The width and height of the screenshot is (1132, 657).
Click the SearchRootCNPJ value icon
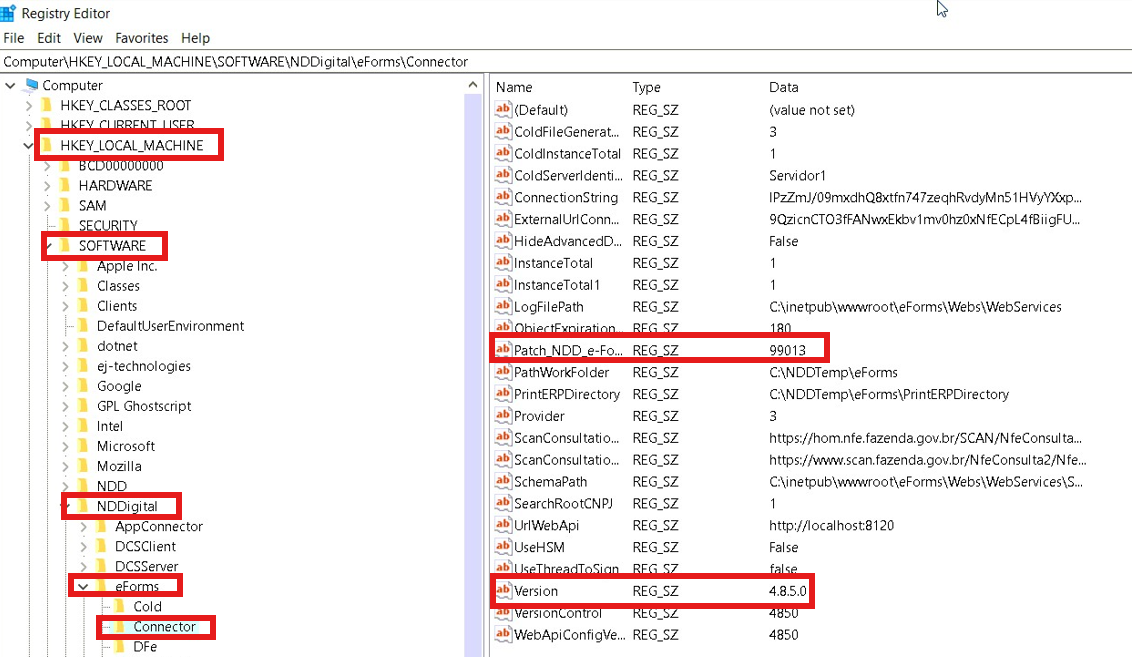pyautogui.click(x=503, y=503)
